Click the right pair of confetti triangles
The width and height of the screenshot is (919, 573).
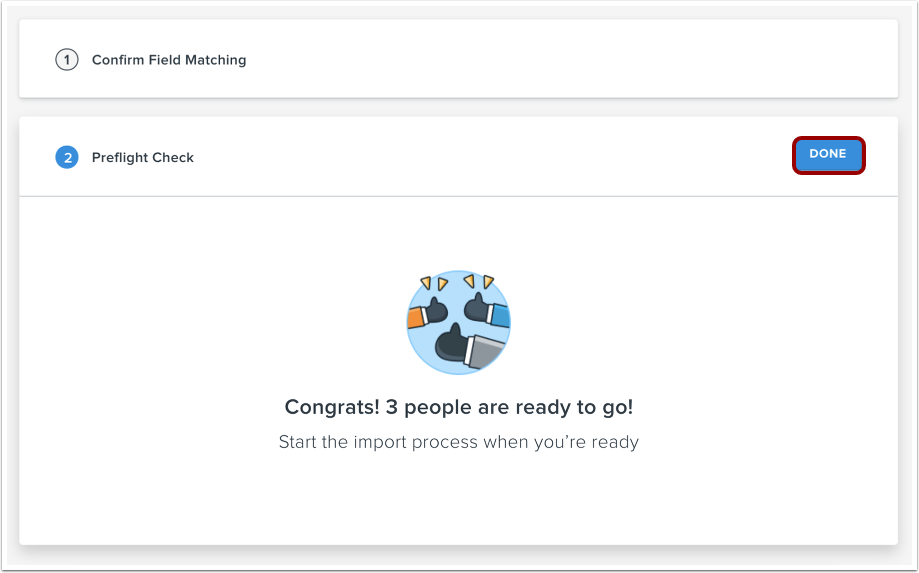click(x=481, y=282)
